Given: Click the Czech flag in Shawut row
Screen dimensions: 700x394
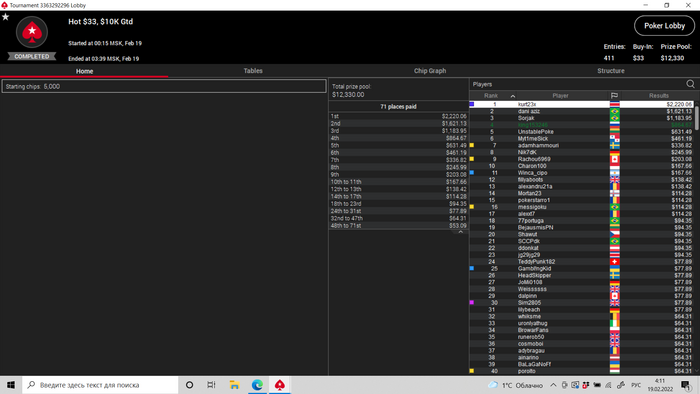Looking at the screenshot, I should point(615,234).
